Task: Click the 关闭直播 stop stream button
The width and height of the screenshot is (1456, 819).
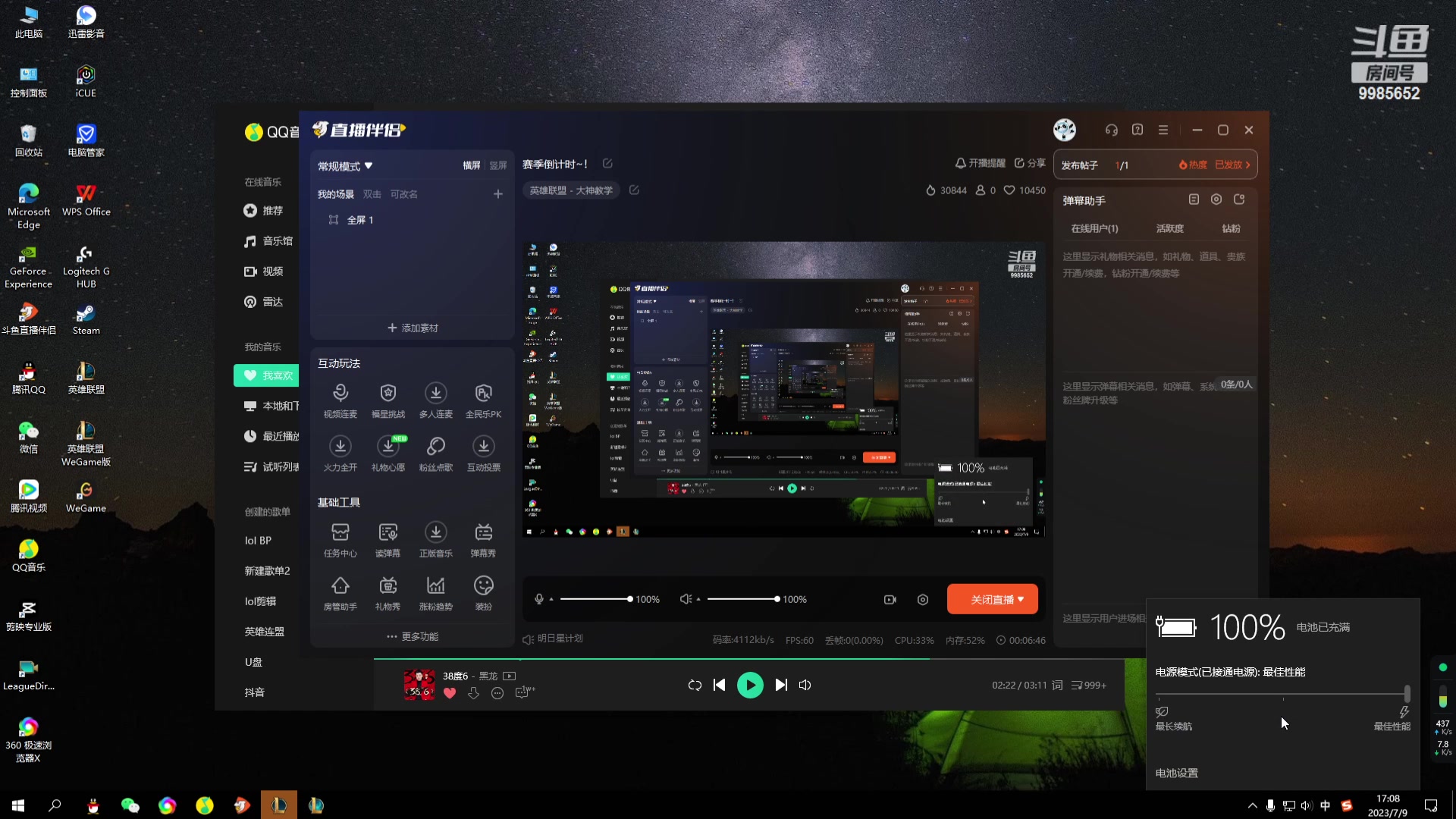Action: click(992, 599)
